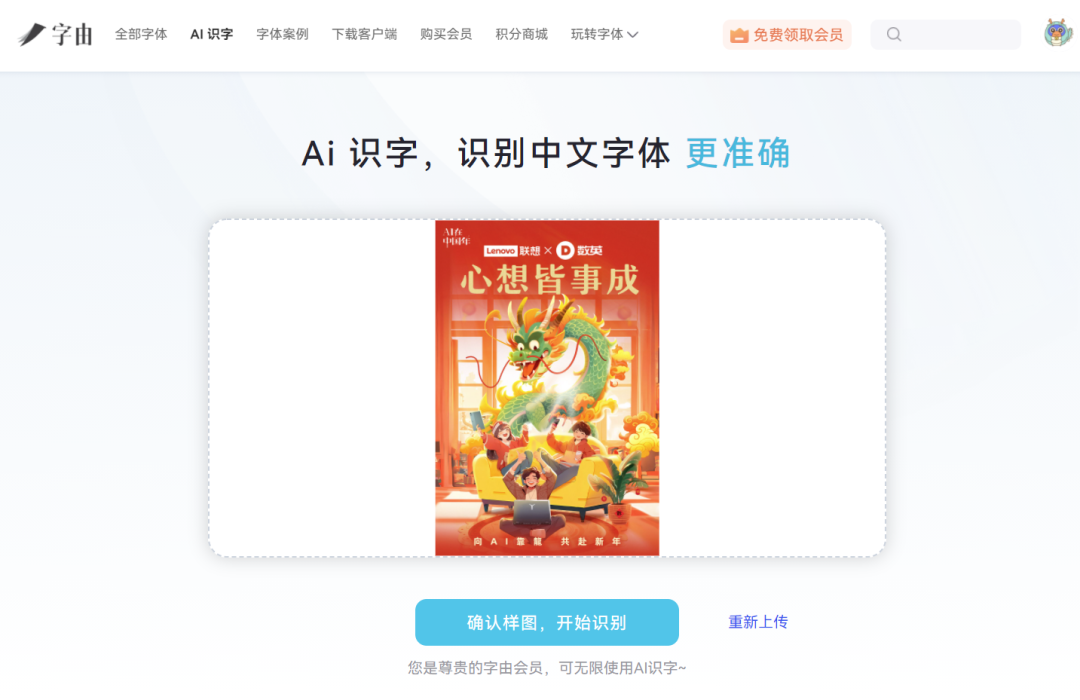Click 确认样图，开始识别 button
Viewport: 1080px width, 700px height.
tap(547, 622)
